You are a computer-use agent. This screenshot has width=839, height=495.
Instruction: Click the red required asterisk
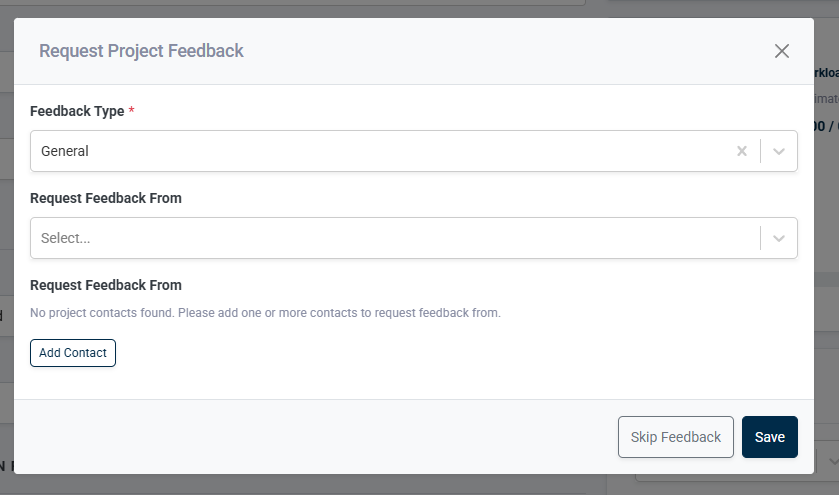(131, 111)
